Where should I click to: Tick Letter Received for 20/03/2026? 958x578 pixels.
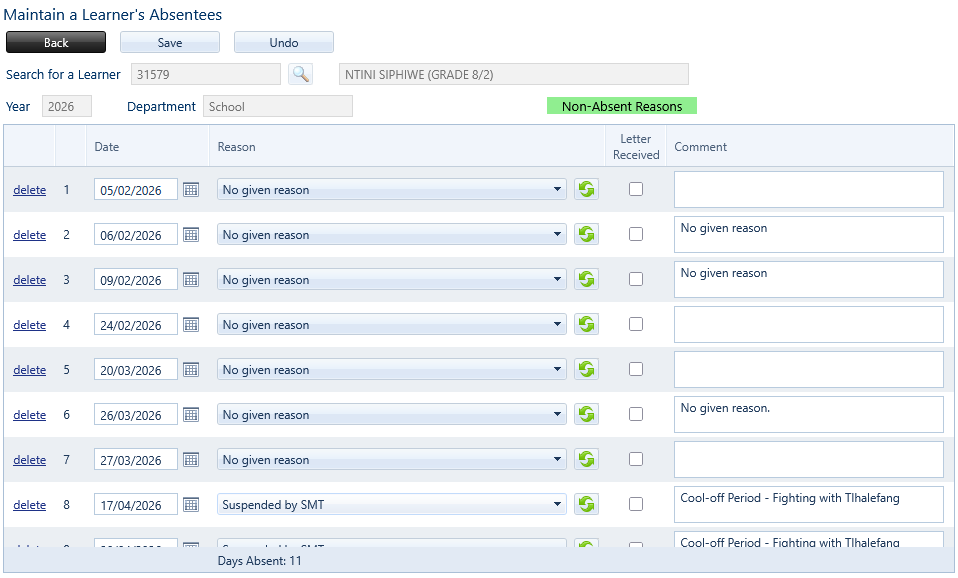tap(636, 369)
